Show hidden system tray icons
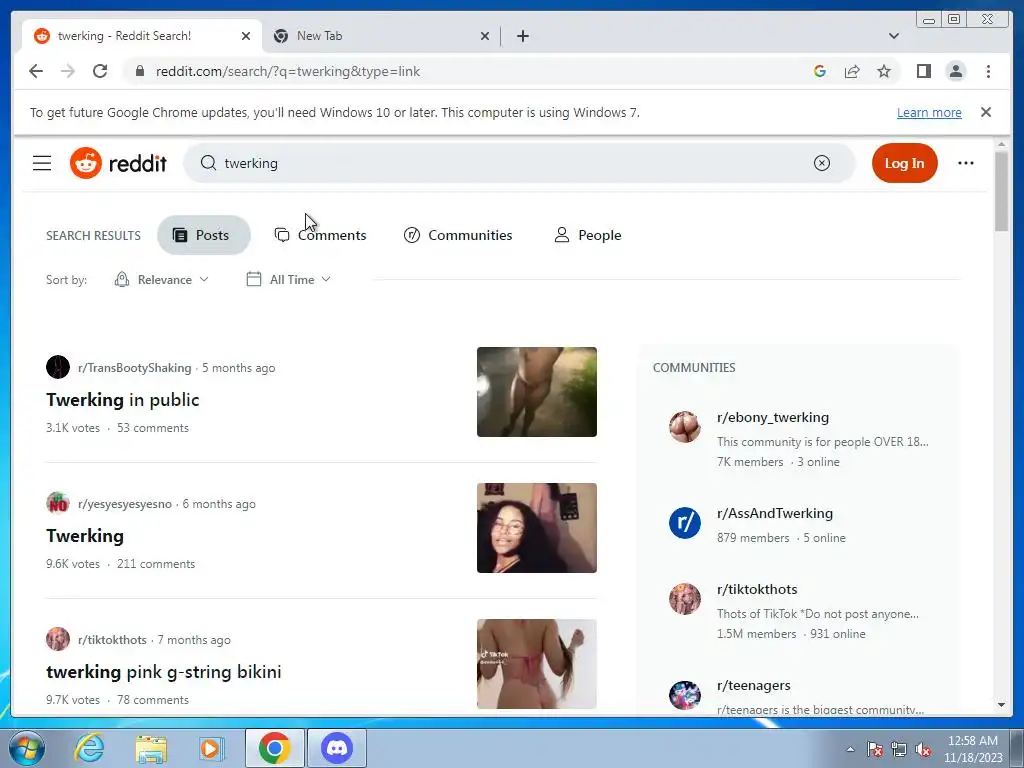 (850, 749)
